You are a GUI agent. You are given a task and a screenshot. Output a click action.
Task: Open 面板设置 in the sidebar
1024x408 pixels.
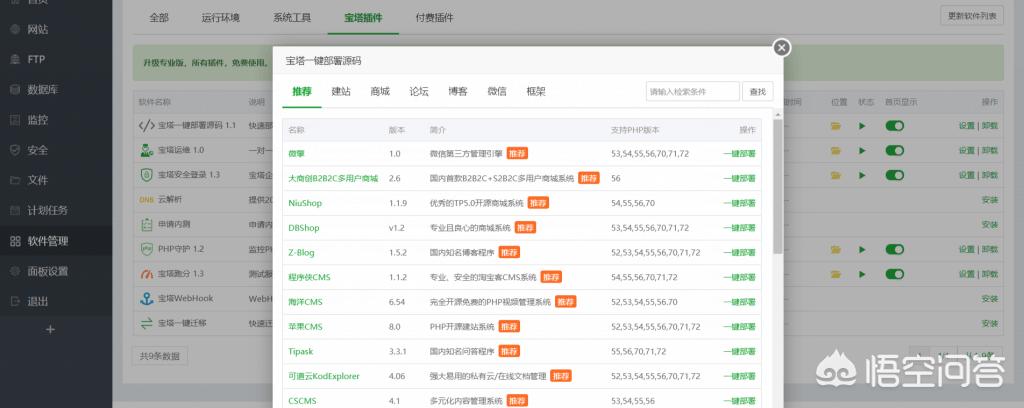(x=48, y=271)
